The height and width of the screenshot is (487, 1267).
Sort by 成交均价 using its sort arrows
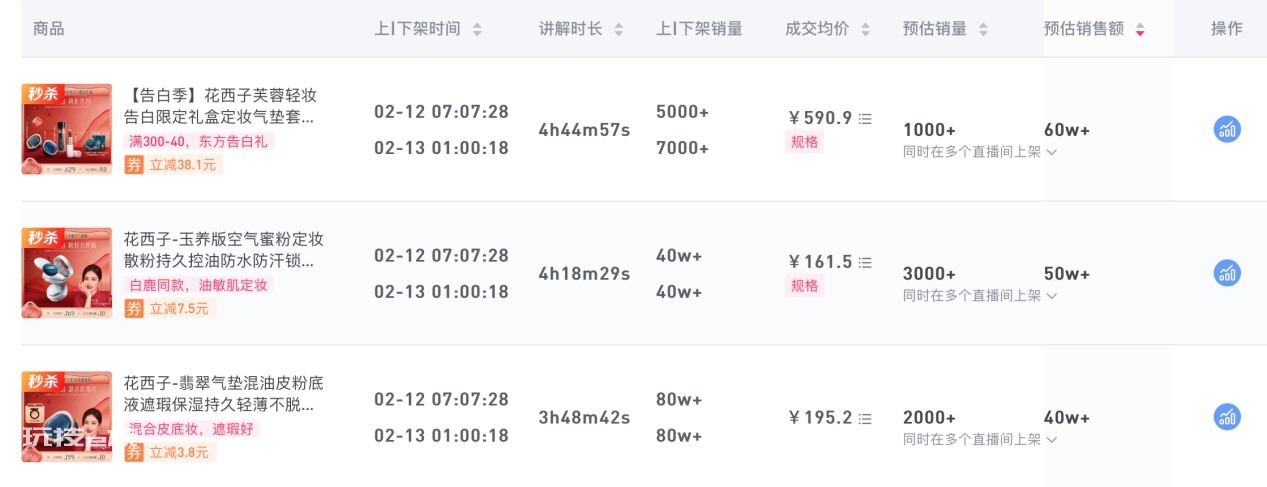coord(865,30)
